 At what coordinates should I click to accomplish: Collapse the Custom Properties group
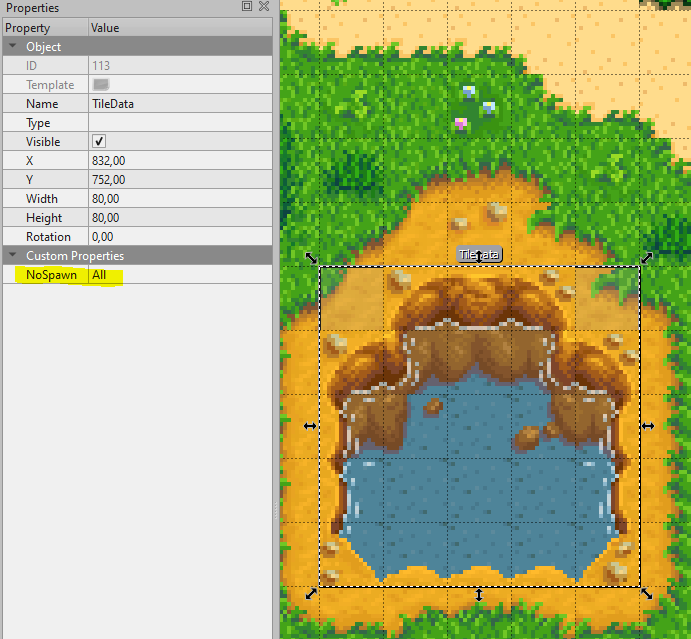[x=13, y=256]
